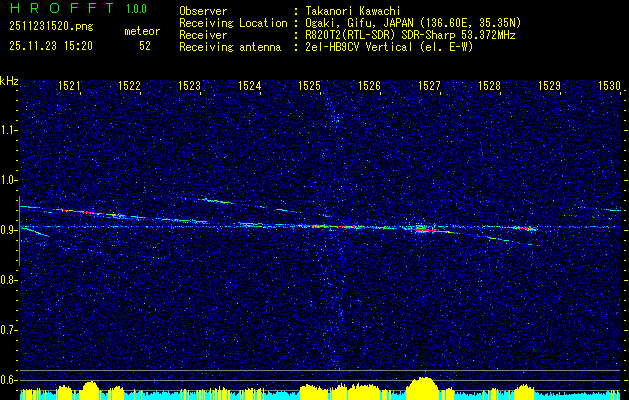Click the 1521 time marker
629x400 pixels.
pos(69,85)
